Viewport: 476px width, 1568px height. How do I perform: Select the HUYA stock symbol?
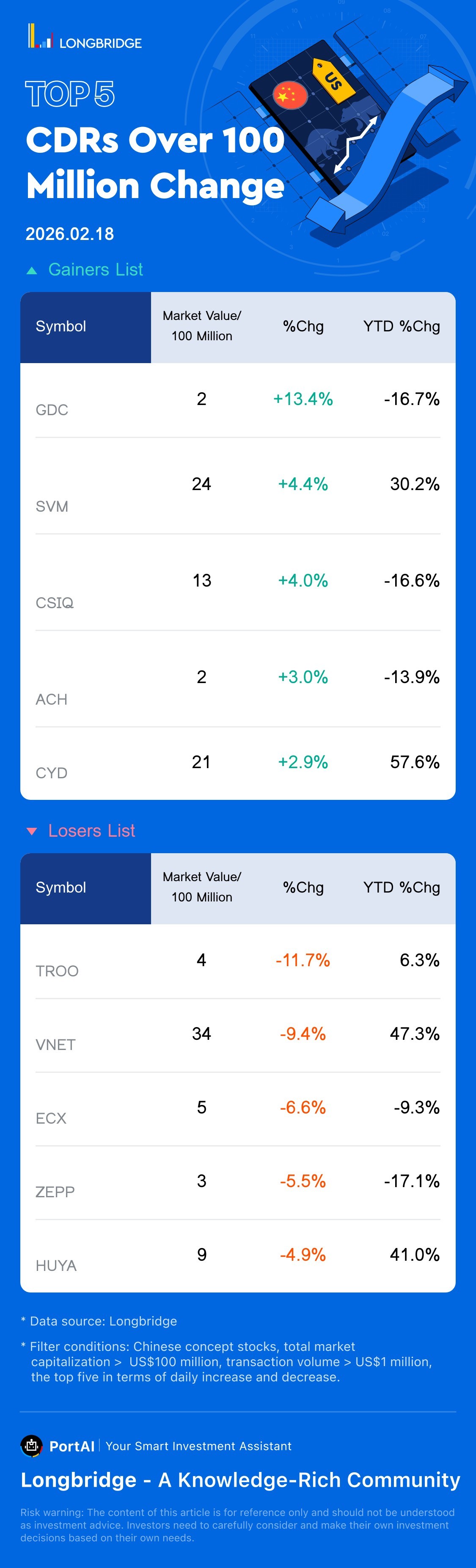coord(56,1265)
